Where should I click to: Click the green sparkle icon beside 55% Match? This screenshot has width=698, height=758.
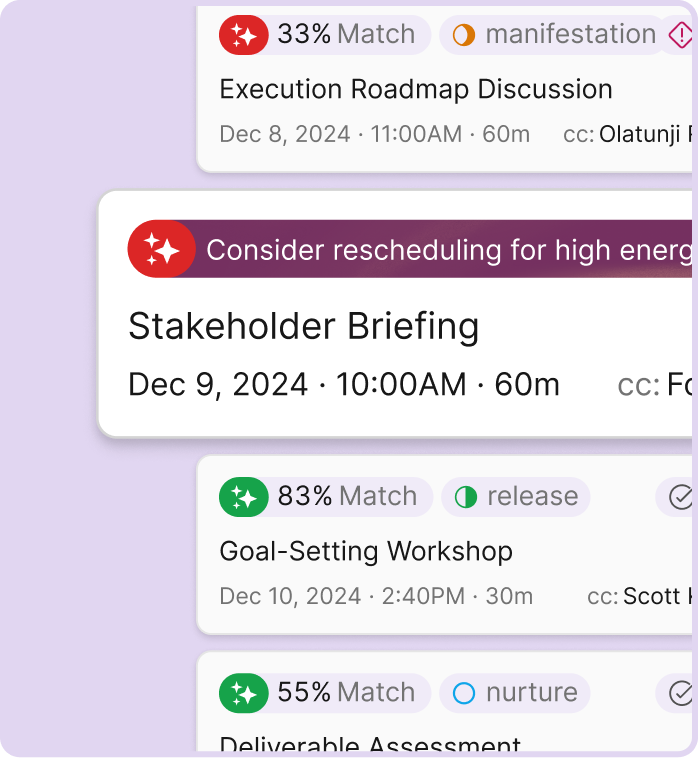[244, 693]
